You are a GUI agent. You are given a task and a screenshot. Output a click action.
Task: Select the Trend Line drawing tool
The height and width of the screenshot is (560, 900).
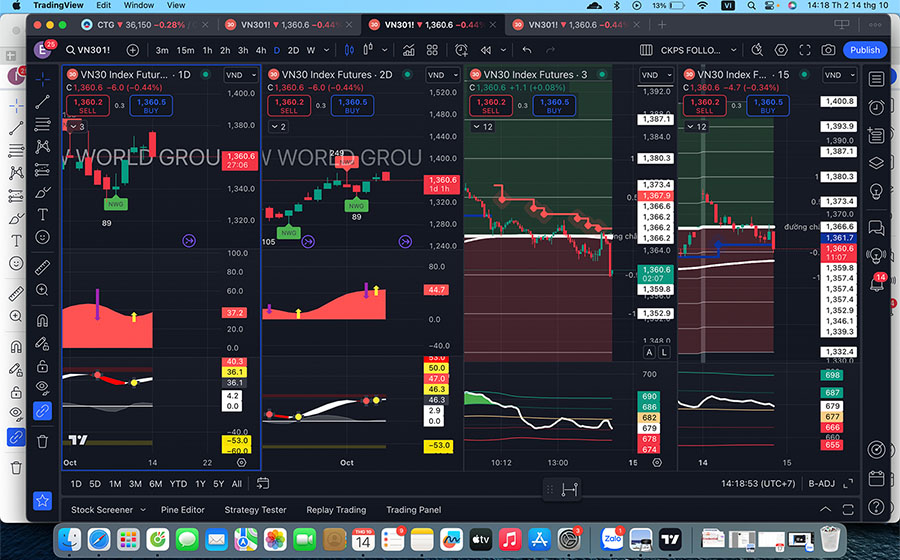coord(43,101)
